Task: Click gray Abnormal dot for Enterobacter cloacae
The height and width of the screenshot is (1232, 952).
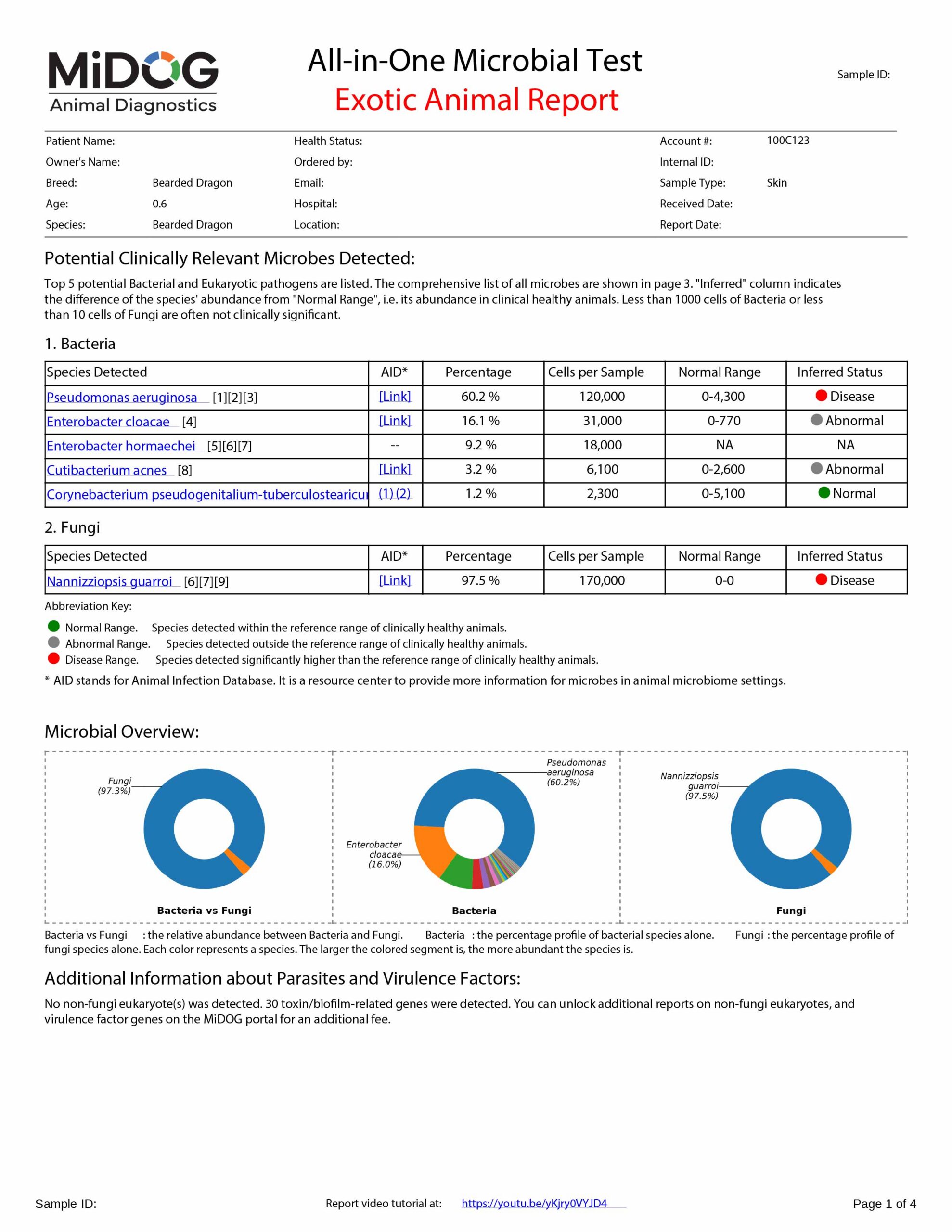Action: [817, 420]
